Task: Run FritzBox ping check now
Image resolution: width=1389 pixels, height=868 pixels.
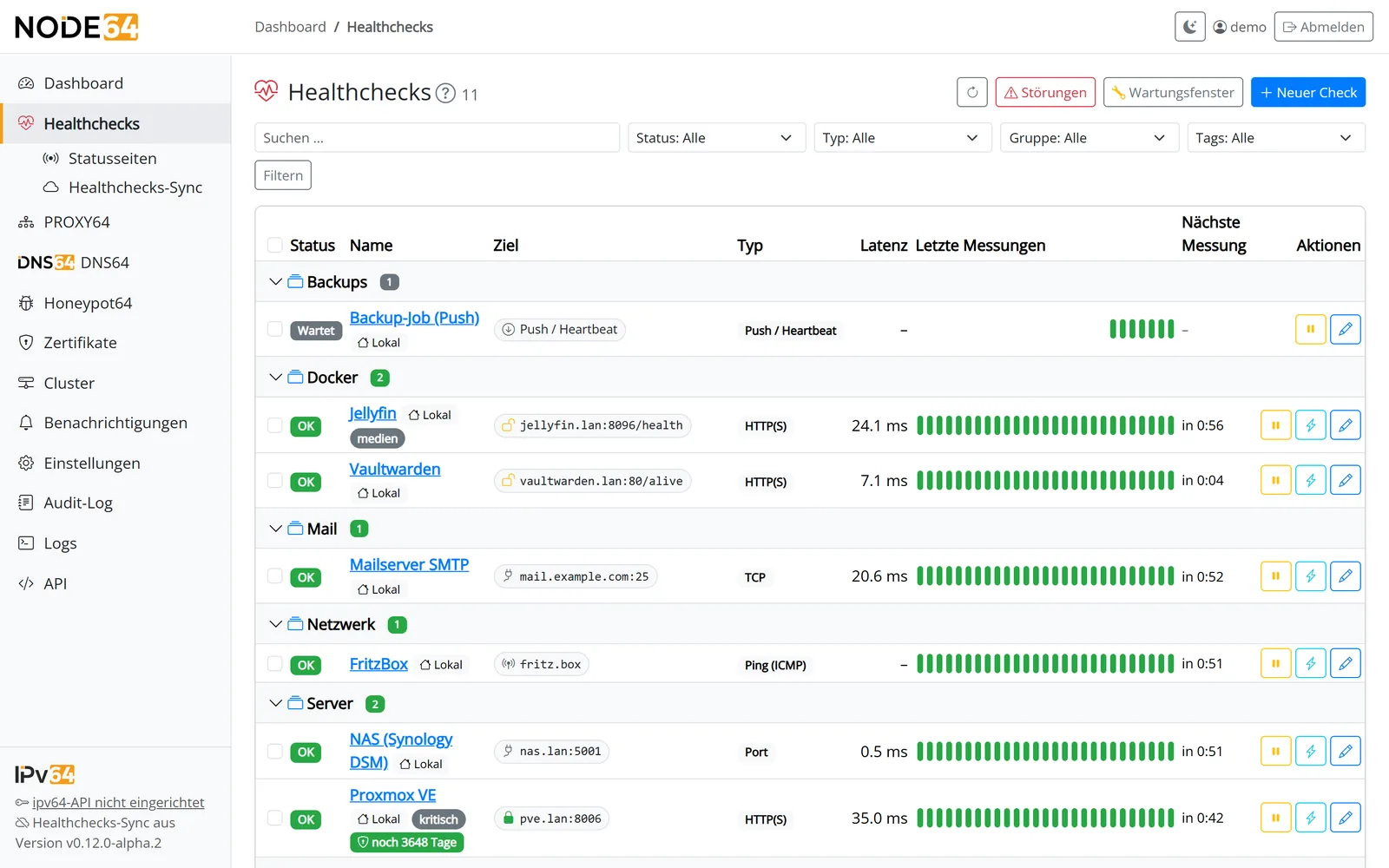Action: tap(1311, 664)
